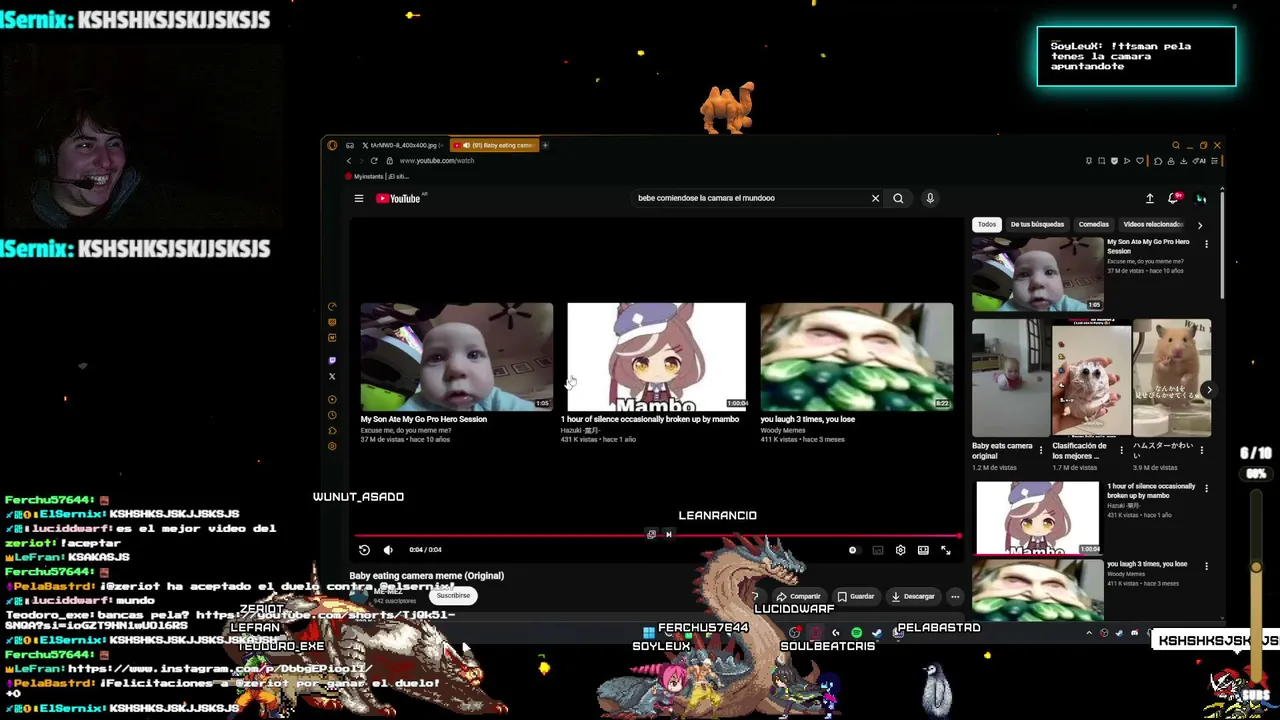Open options for Baby eats camera short

pos(1041,451)
